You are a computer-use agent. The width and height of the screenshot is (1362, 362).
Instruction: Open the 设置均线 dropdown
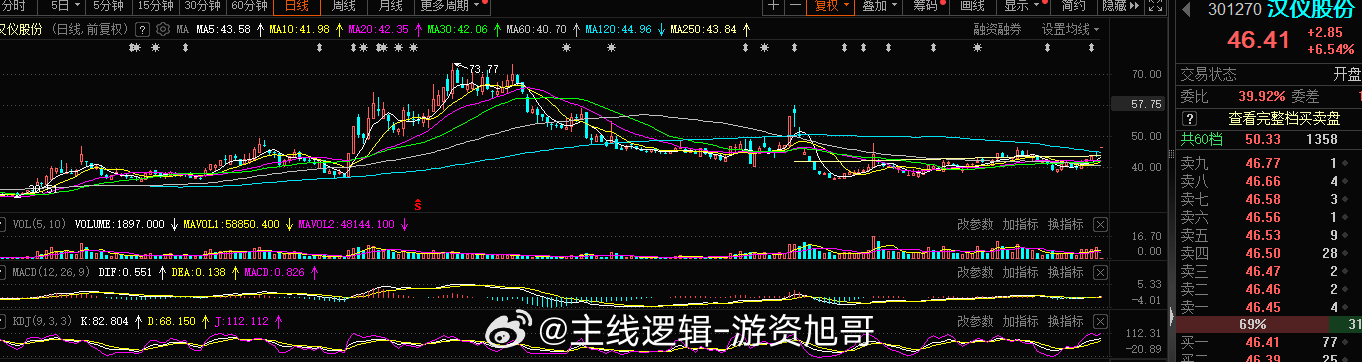(x=1070, y=29)
